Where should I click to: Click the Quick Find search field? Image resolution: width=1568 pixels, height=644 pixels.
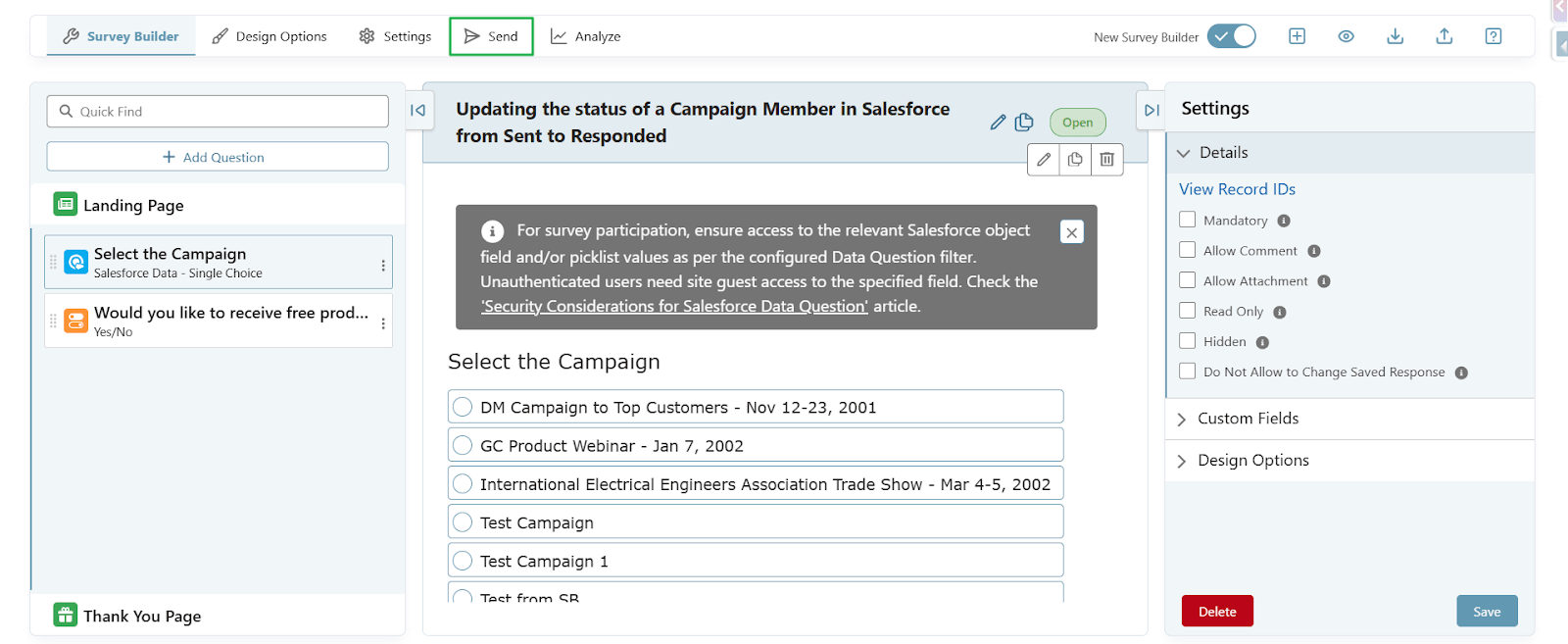(218, 111)
